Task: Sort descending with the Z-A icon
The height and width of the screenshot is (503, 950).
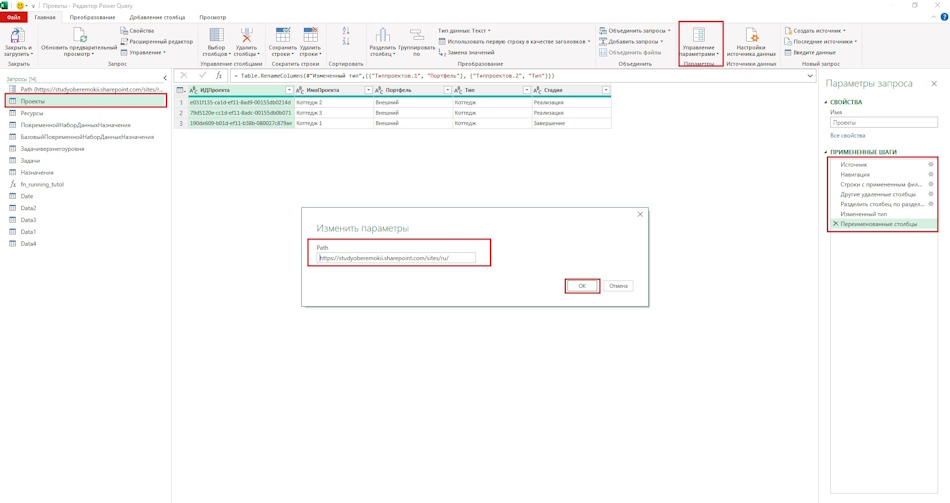Action: (346, 41)
